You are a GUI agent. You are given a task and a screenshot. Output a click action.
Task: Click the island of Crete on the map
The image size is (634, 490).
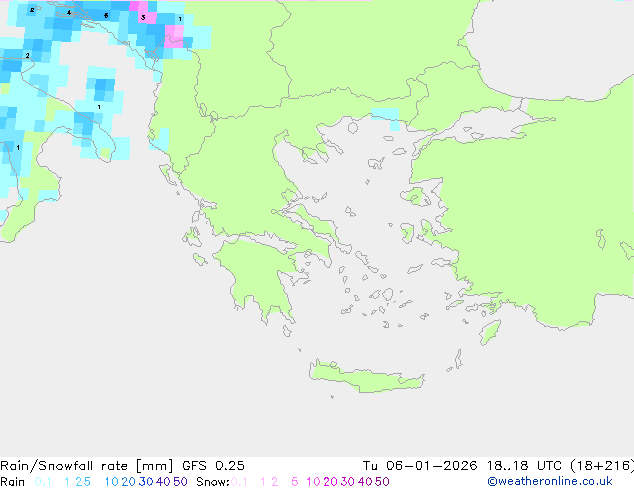[x=366, y=378]
